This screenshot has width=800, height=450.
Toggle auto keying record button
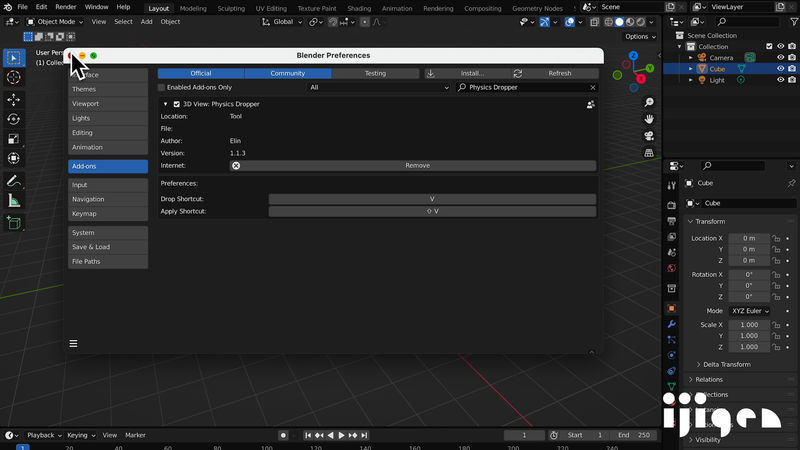283,435
